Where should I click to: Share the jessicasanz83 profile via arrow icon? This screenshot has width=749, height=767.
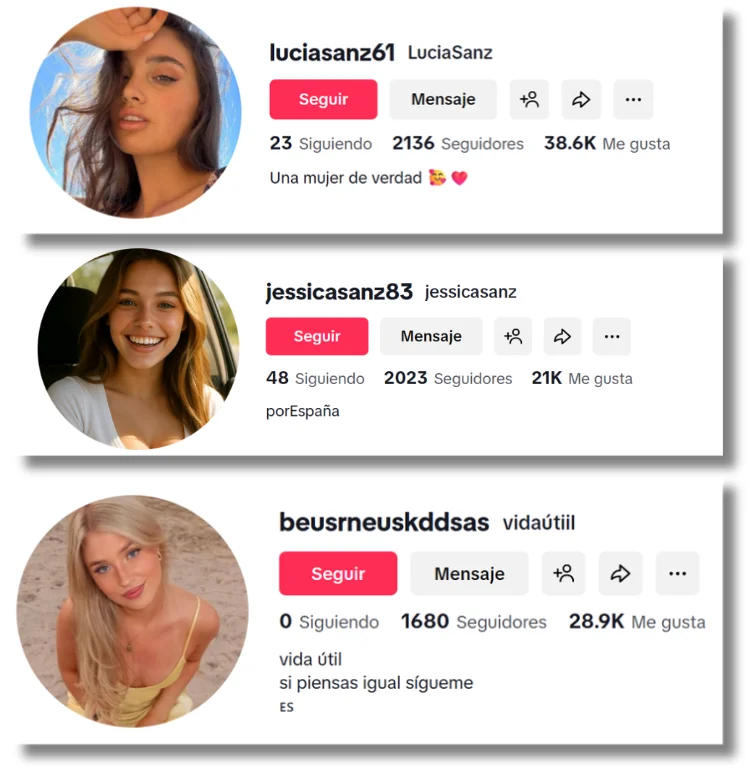(562, 336)
